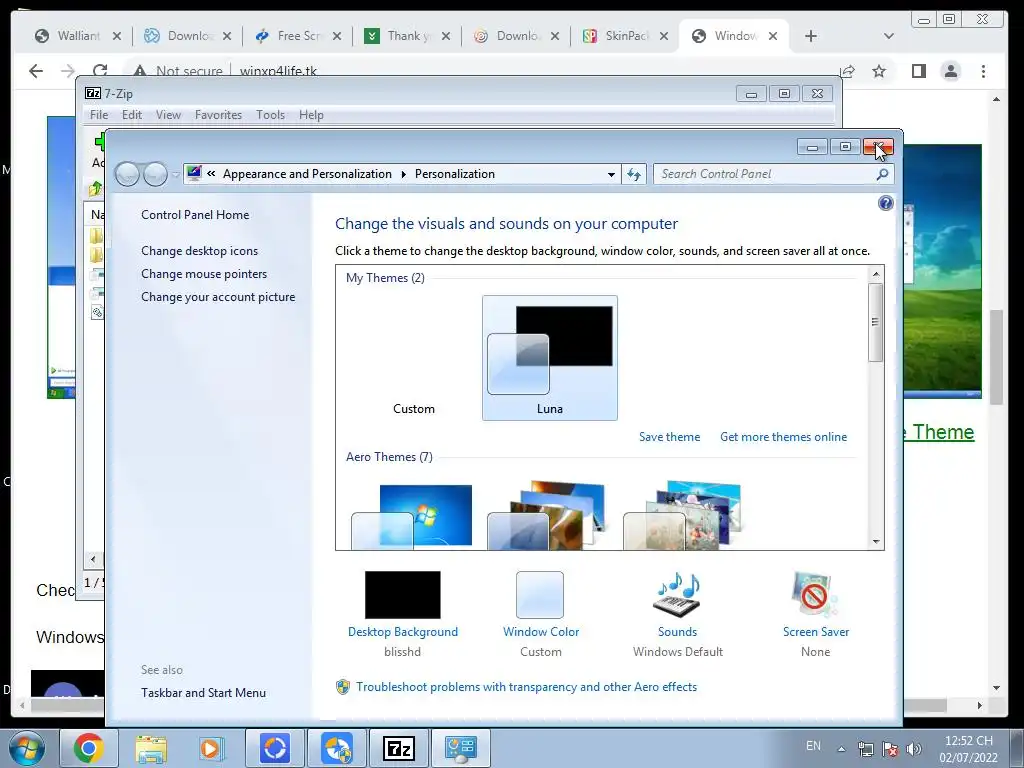This screenshot has height=768, width=1024.
Task: Bookmark this page with the star icon
Action: click(879, 71)
